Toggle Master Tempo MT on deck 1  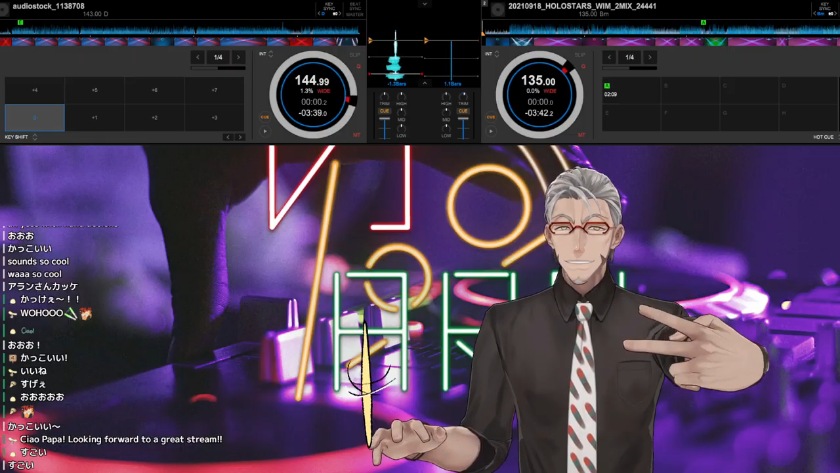pyautogui.click(x=356, y=135)
